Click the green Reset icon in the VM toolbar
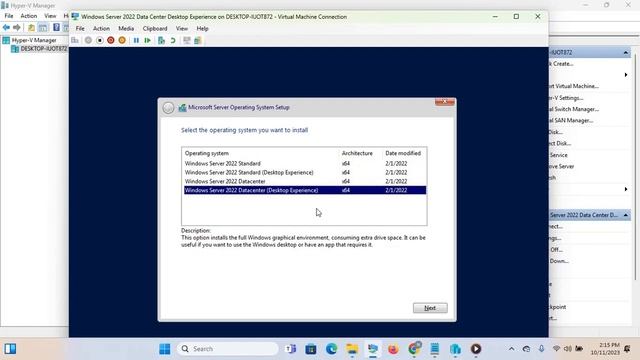This screenshot has height=360, width=640. click(148, 40)
